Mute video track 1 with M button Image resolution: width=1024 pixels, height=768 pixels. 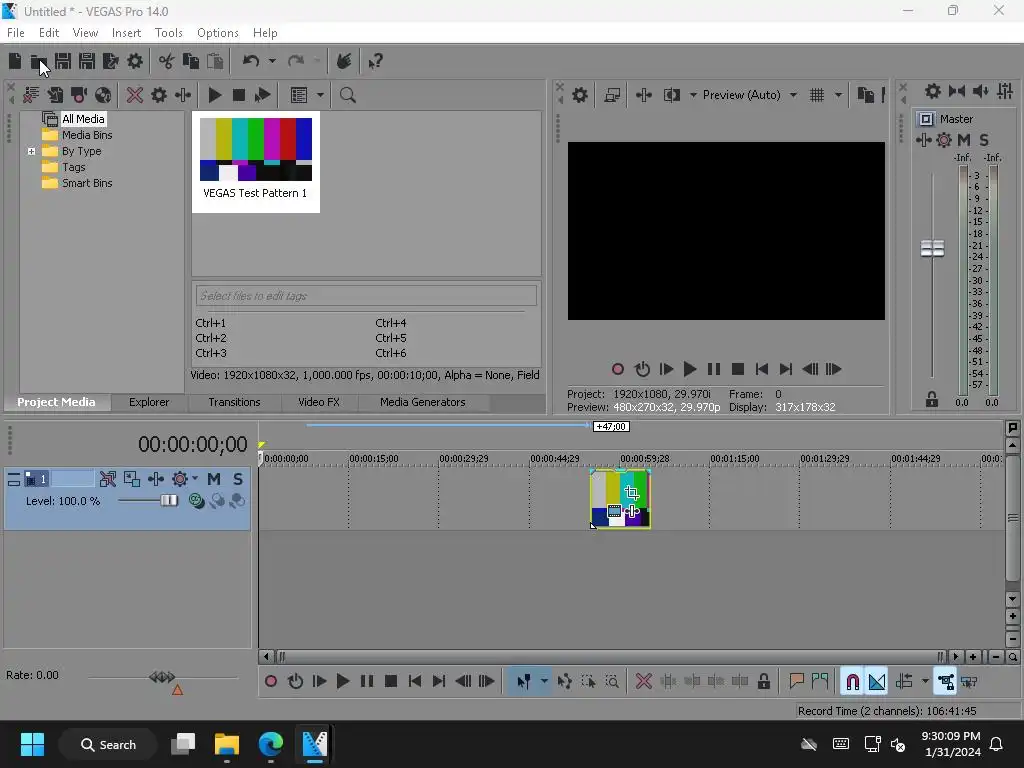tap(214, 479)
